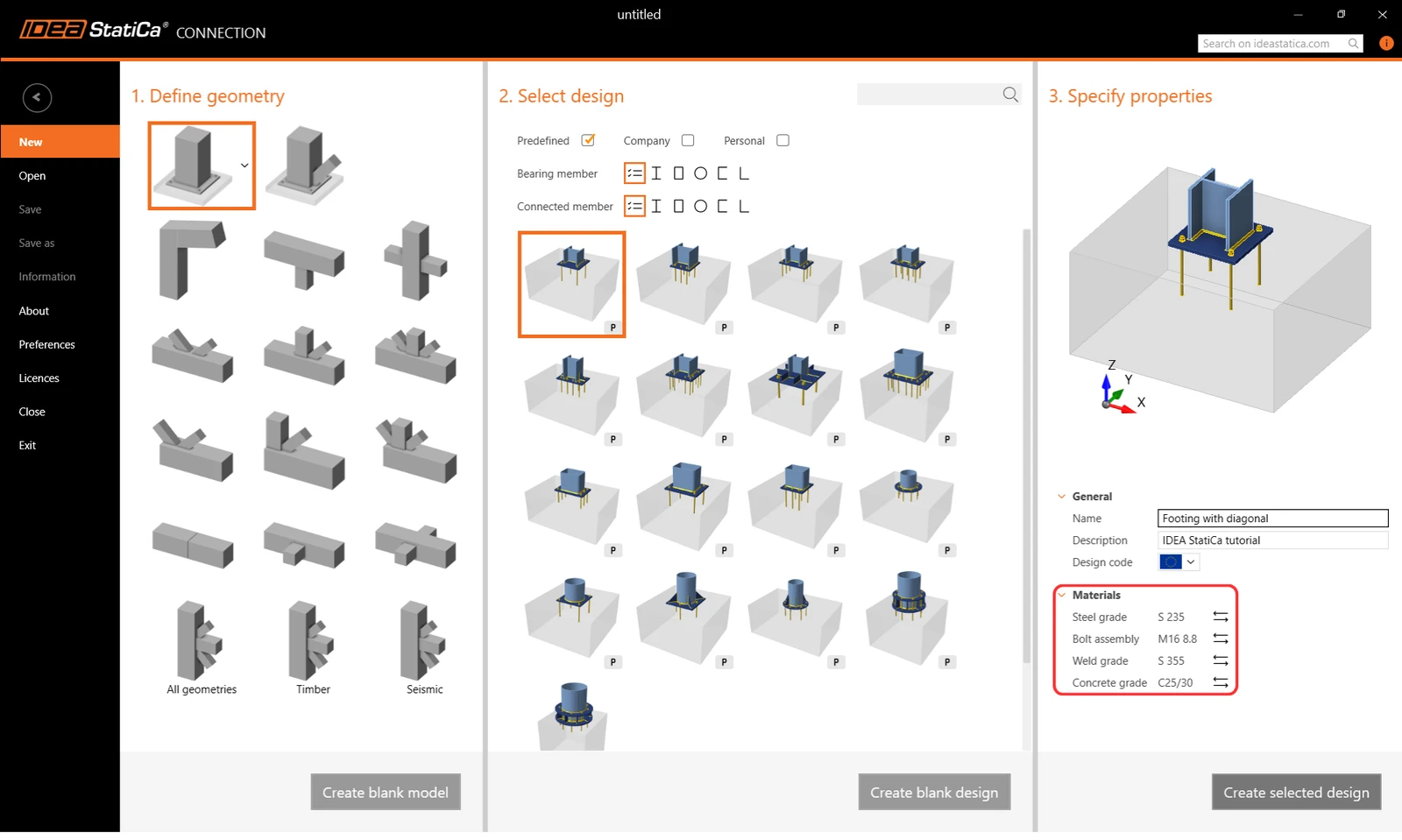Select angle L-section for Connected member

[x=744, y=207]
